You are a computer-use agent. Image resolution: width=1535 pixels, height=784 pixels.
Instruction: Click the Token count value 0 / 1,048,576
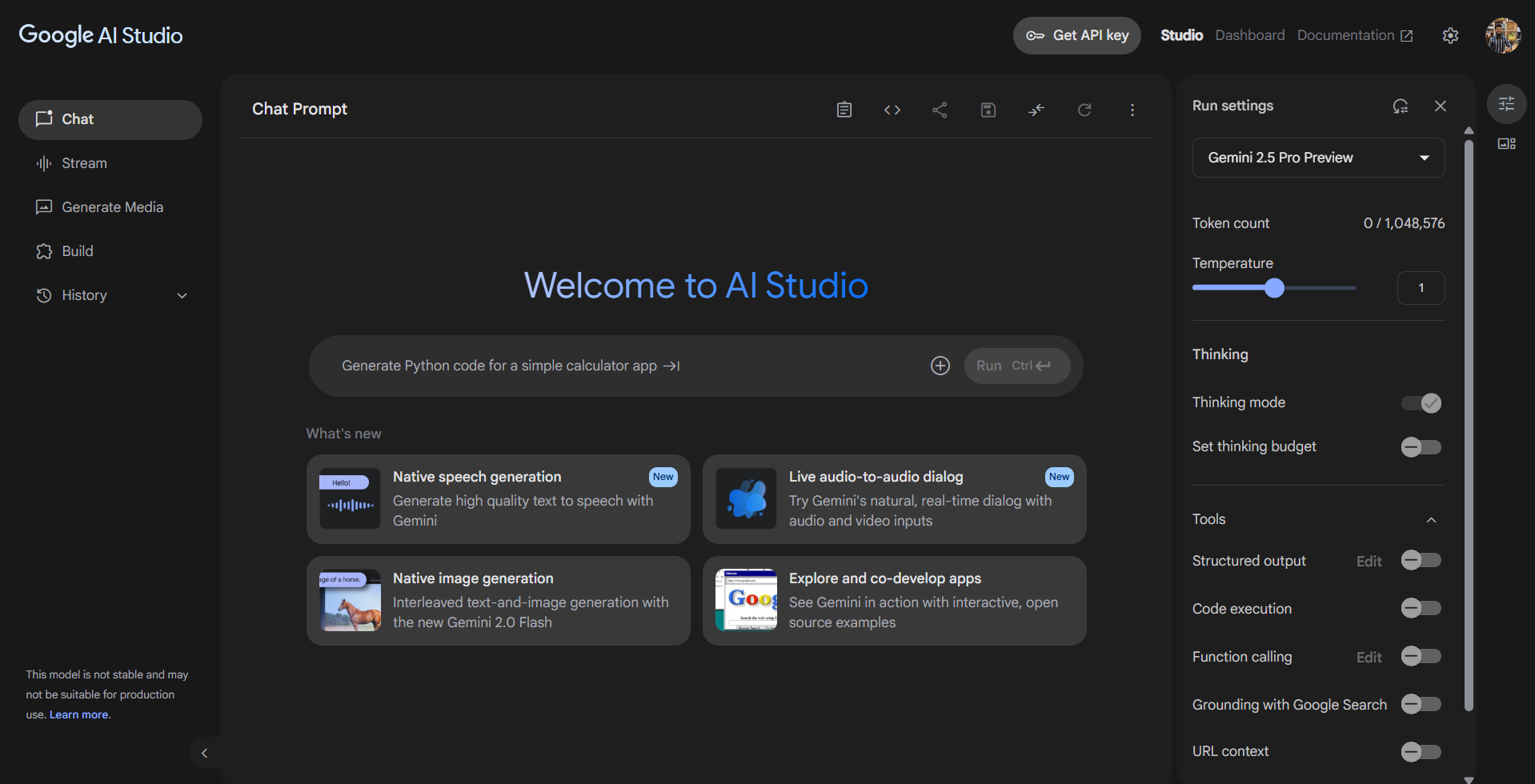click(x=1404, y=223)
